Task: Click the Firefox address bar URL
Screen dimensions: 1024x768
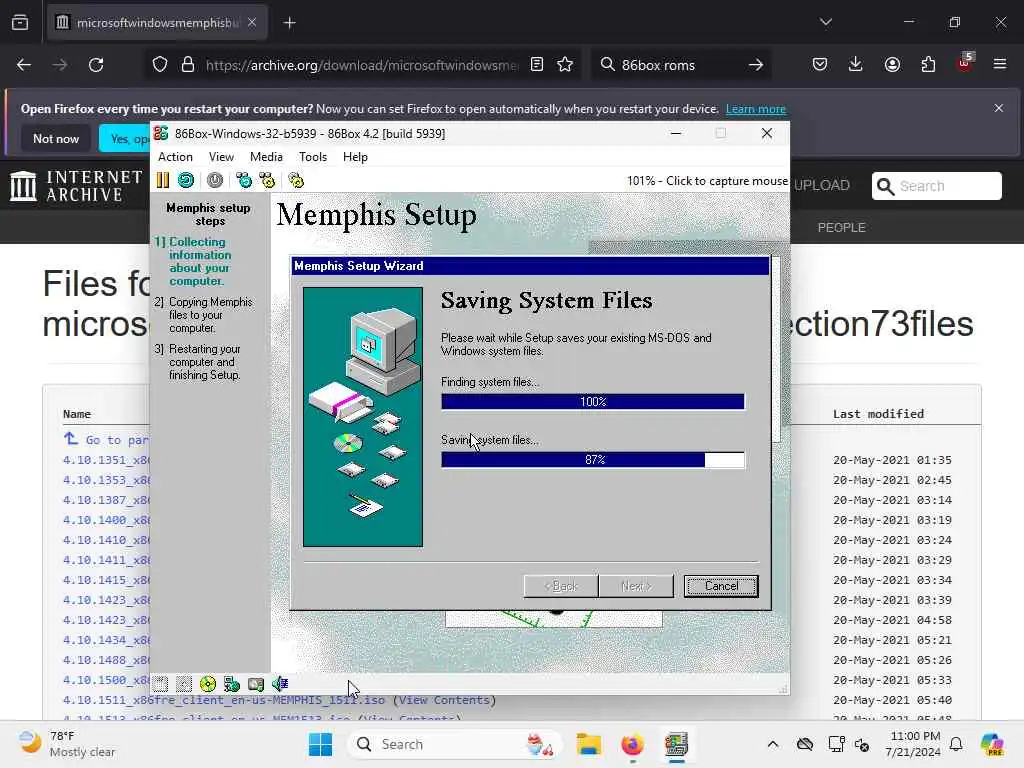Action: (x=361, y=65)
